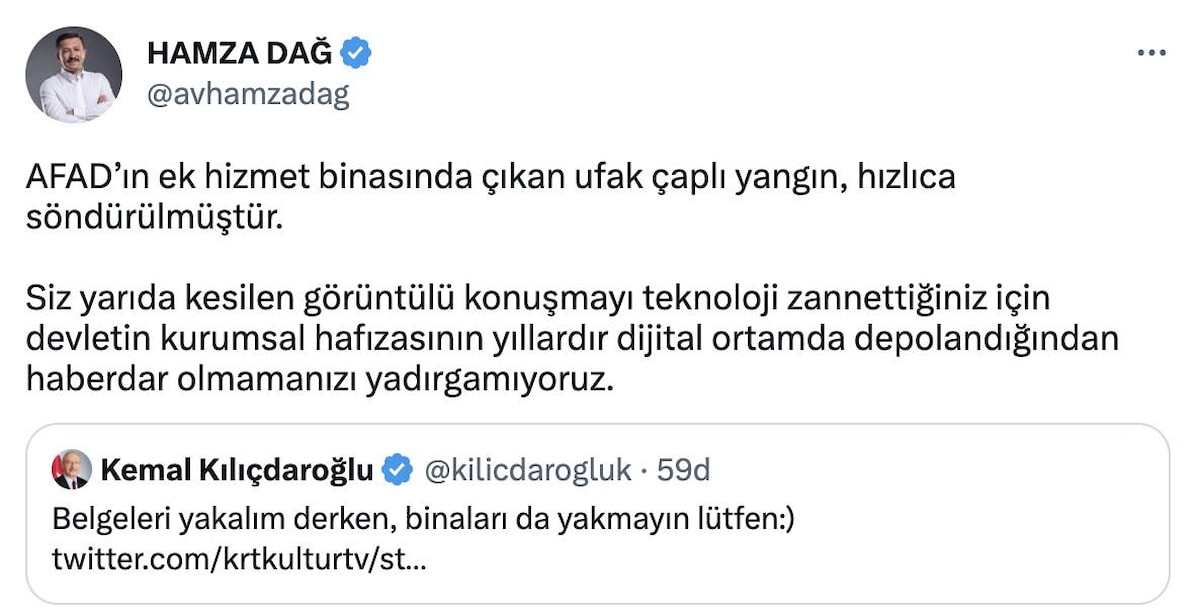Click the verified badge beside HAMZA DAĞ

coord(357,51)
